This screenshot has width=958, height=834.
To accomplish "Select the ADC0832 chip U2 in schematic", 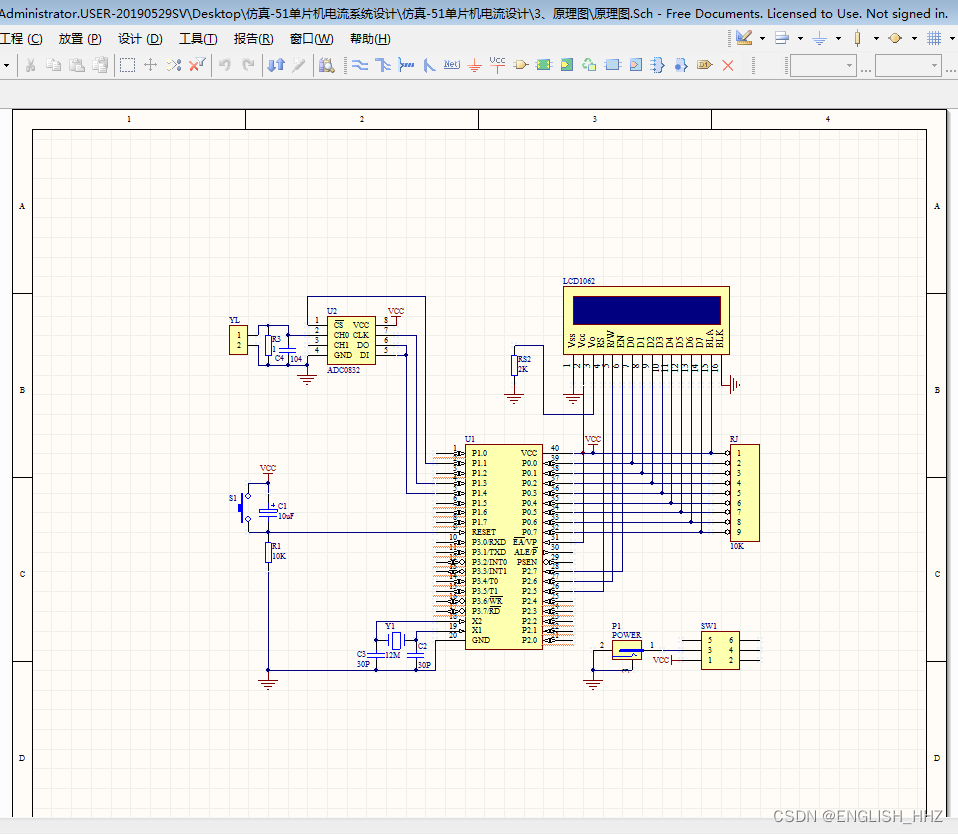I will click(x=351, y=341).
